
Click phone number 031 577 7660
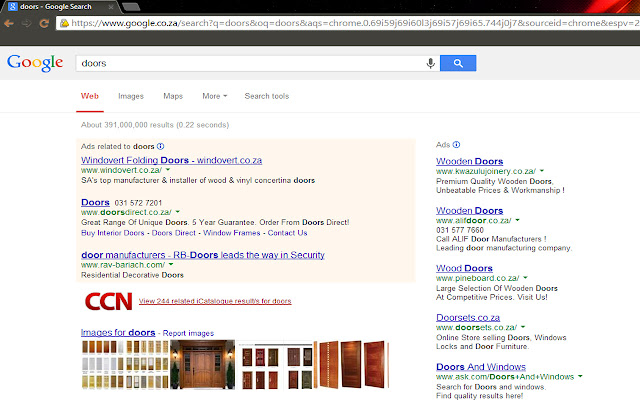pyautogui.click(x=460, y=230)
